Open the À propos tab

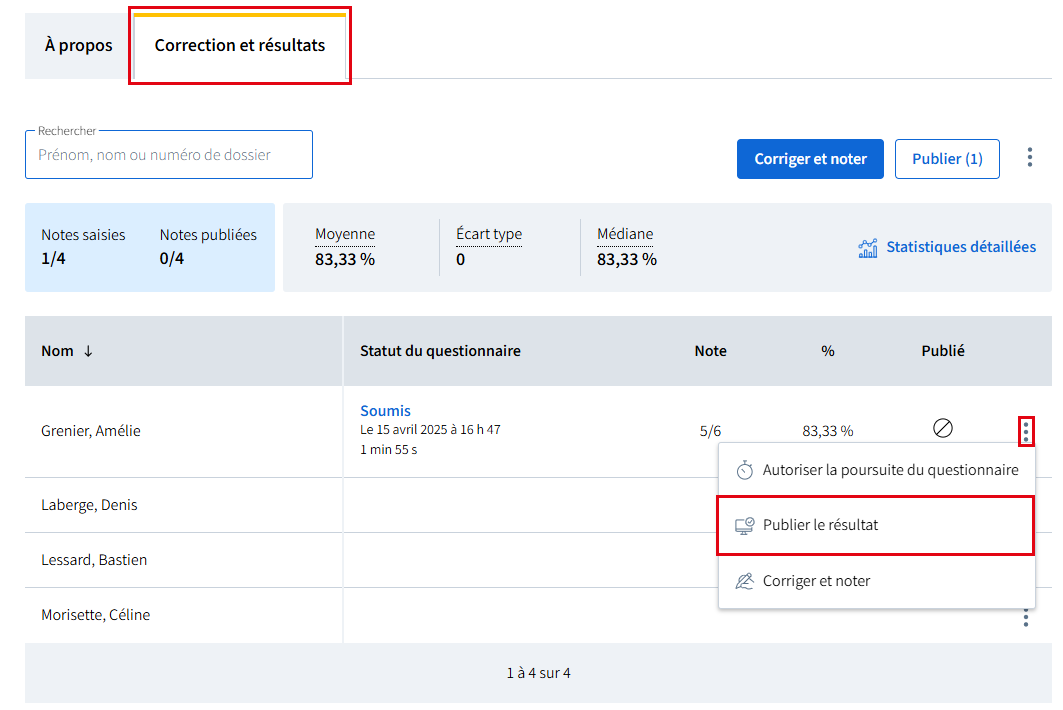coord(79,46)
